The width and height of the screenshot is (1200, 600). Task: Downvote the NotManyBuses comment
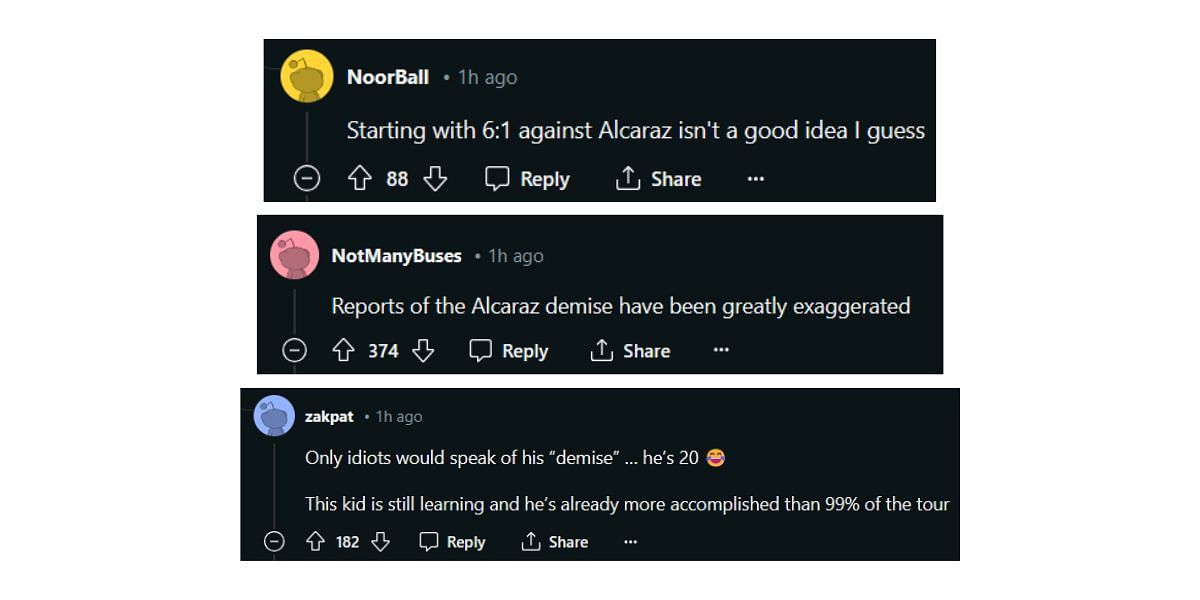pos(424,351)
